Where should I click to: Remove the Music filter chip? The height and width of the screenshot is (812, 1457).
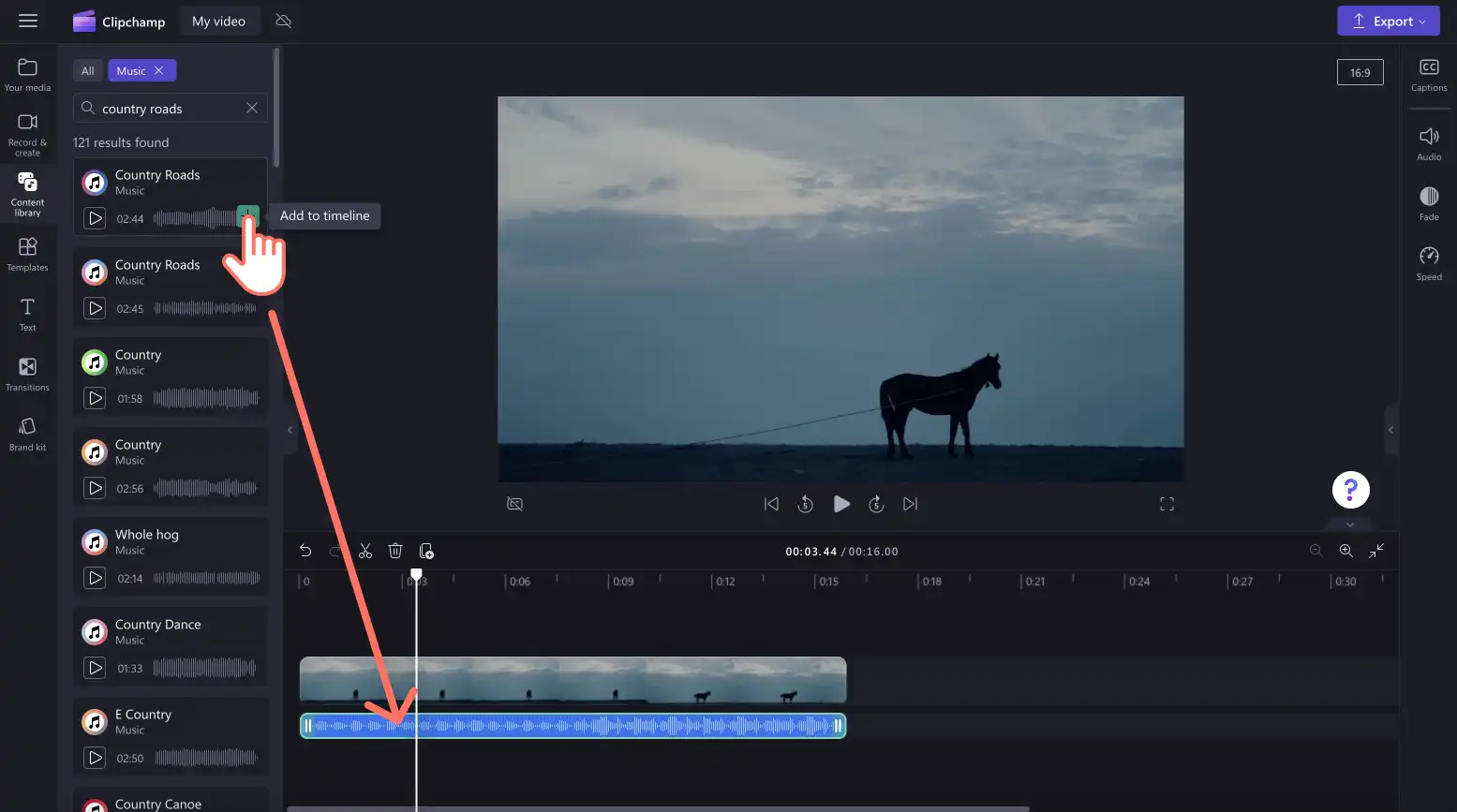tap(159, 70)
